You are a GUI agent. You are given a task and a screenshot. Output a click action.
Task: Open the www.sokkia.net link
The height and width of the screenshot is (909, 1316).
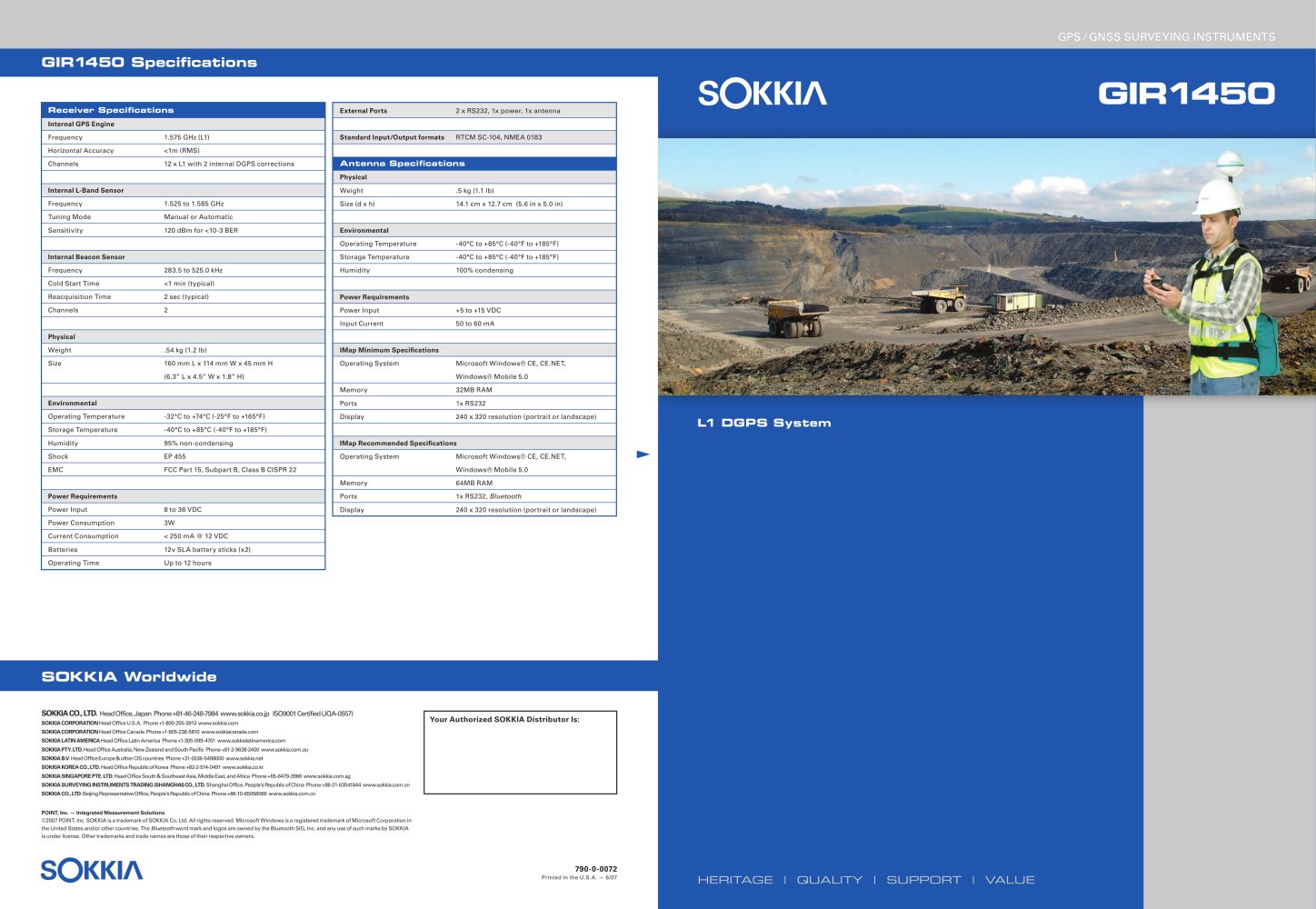[x=244, y=758]
